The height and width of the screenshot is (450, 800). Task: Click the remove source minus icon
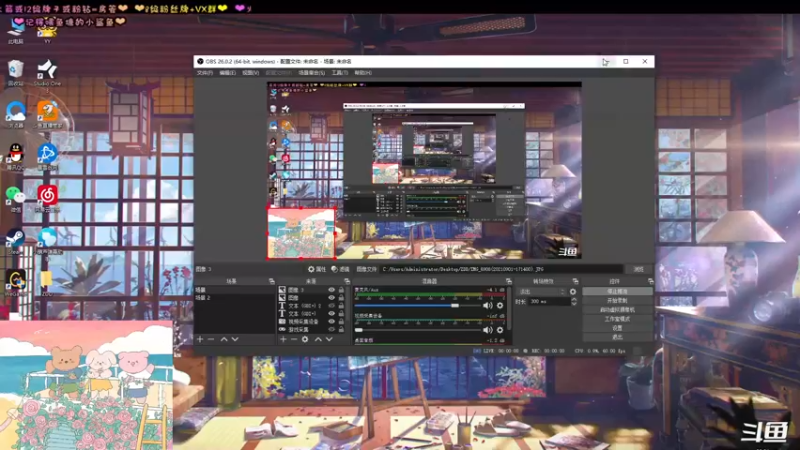click(x=294, y=339)
